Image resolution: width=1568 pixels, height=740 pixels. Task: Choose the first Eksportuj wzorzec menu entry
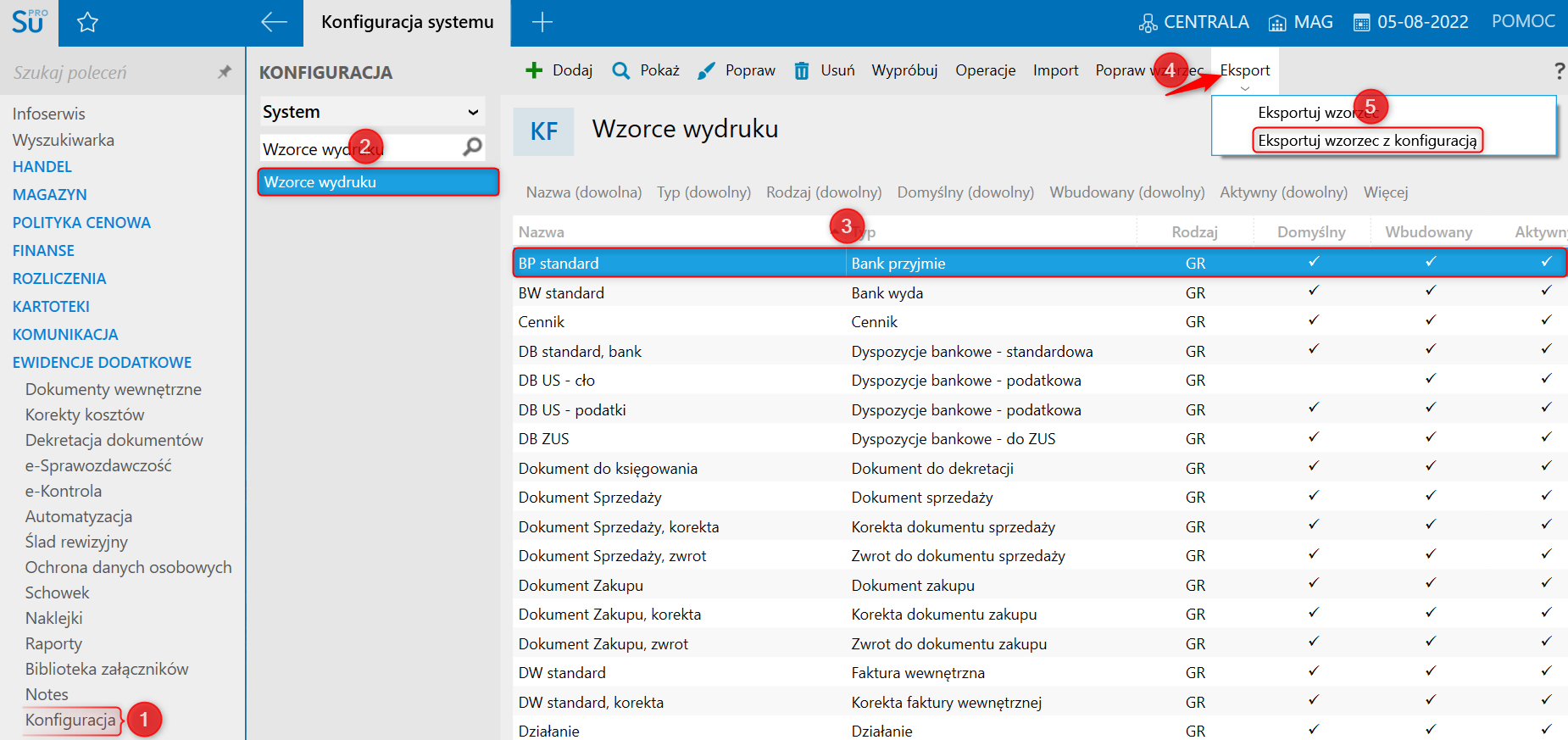(1318, 113)
